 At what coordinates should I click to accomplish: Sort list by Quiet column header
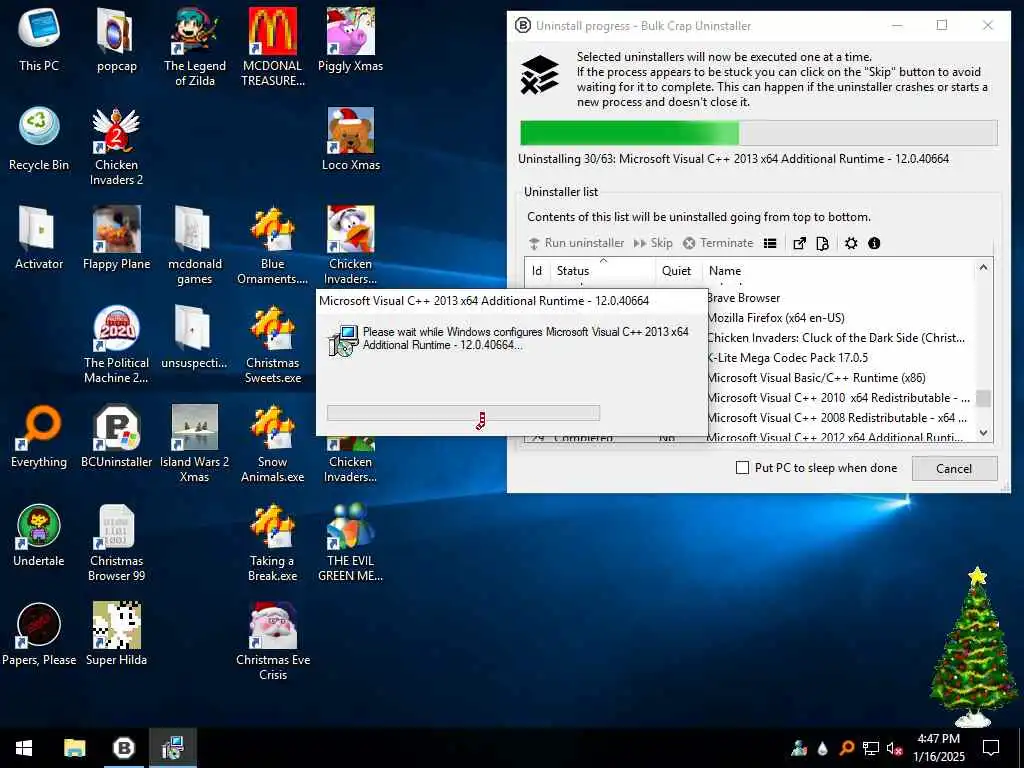(x=679, y=270)
